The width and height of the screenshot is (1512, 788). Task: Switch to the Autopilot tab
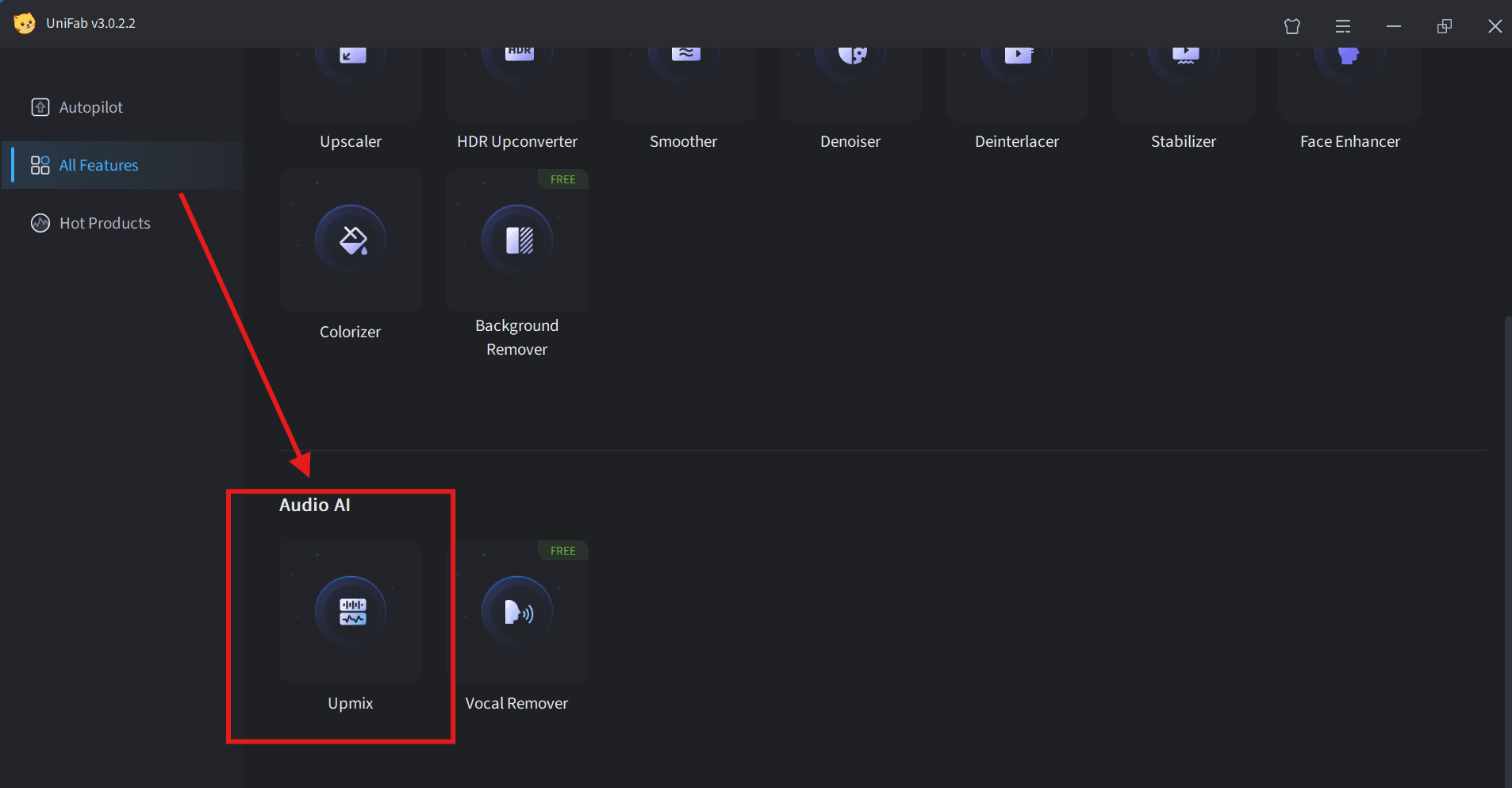click(x=122, y=107)
